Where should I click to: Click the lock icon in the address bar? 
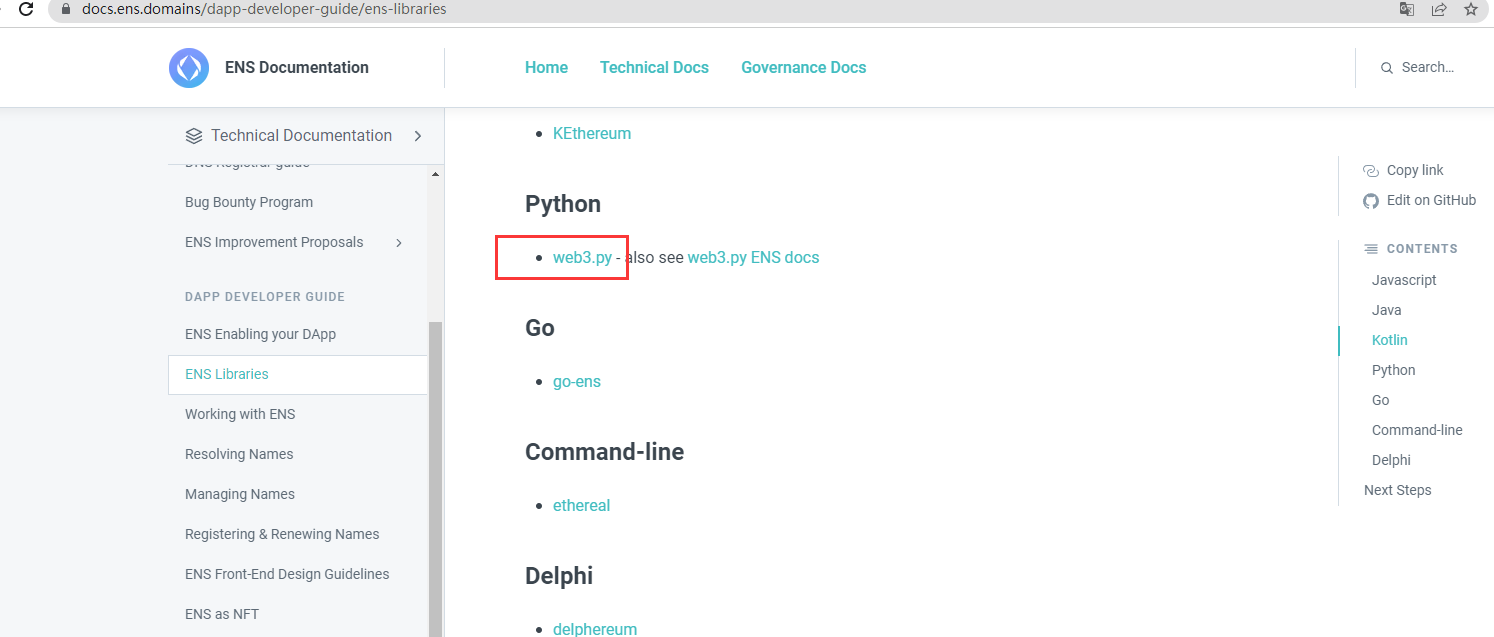[66, 9]
